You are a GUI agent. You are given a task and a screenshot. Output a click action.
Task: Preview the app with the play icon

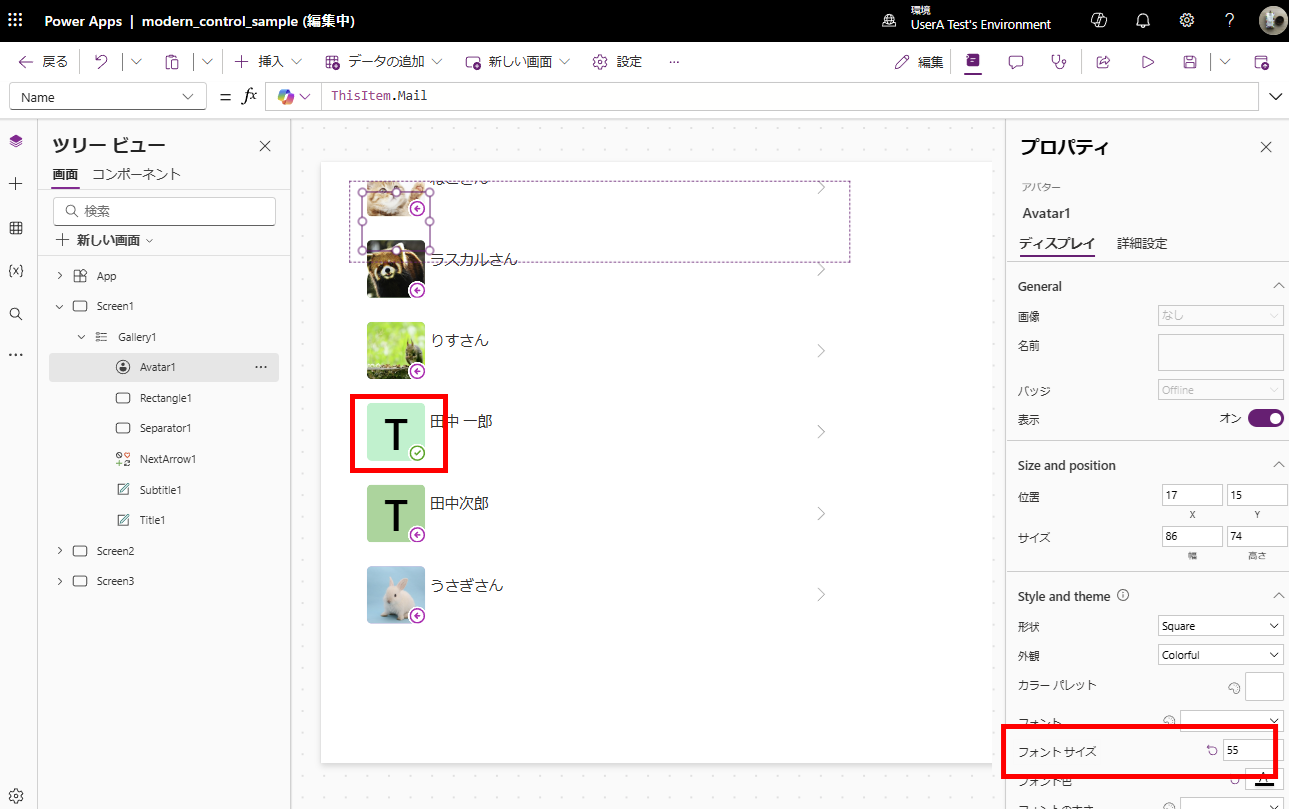tap(1147, 62)
